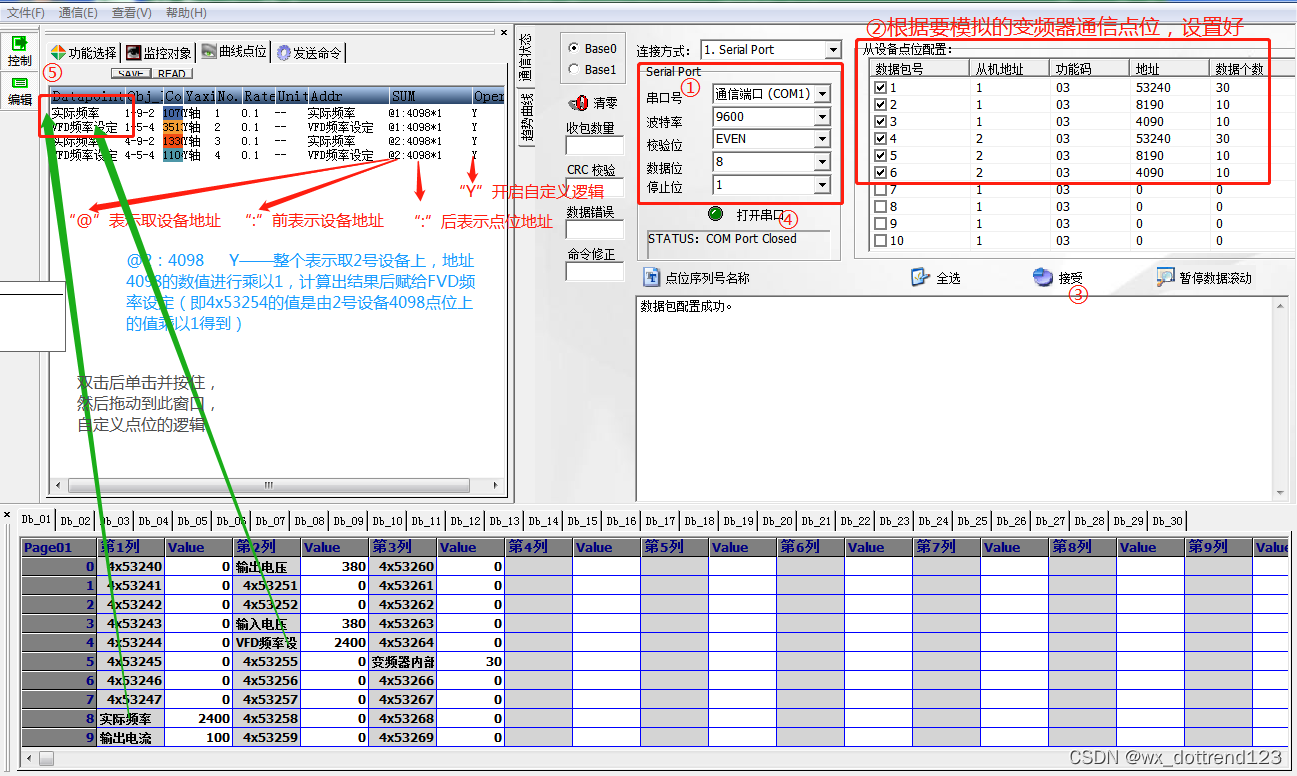Viewport: 1297px width, 776px height.
Task: Click the 暂停数据滚动 magnifier icon
Action: click(x=1165, y=277)
